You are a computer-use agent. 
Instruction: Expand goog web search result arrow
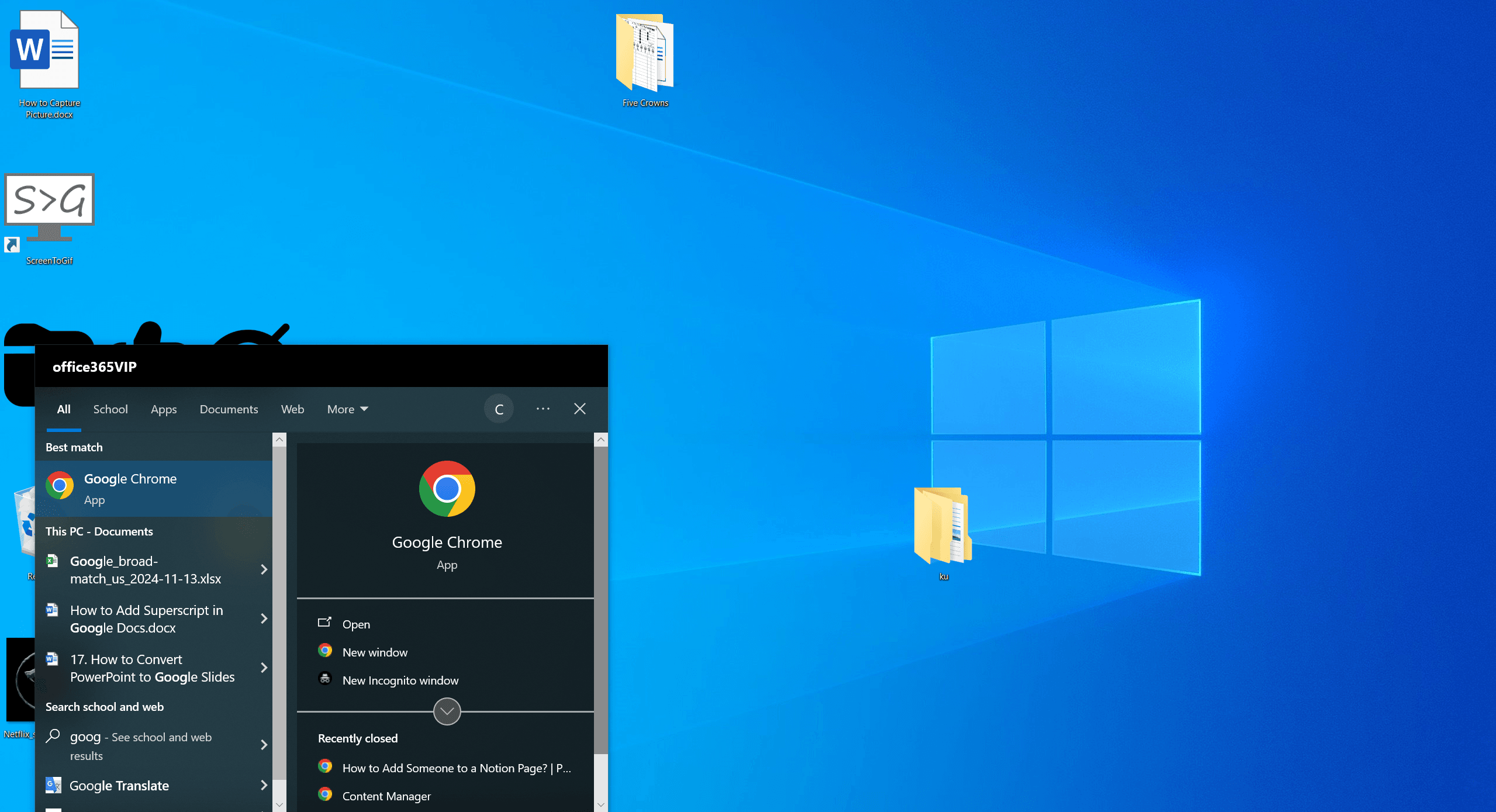264,745
